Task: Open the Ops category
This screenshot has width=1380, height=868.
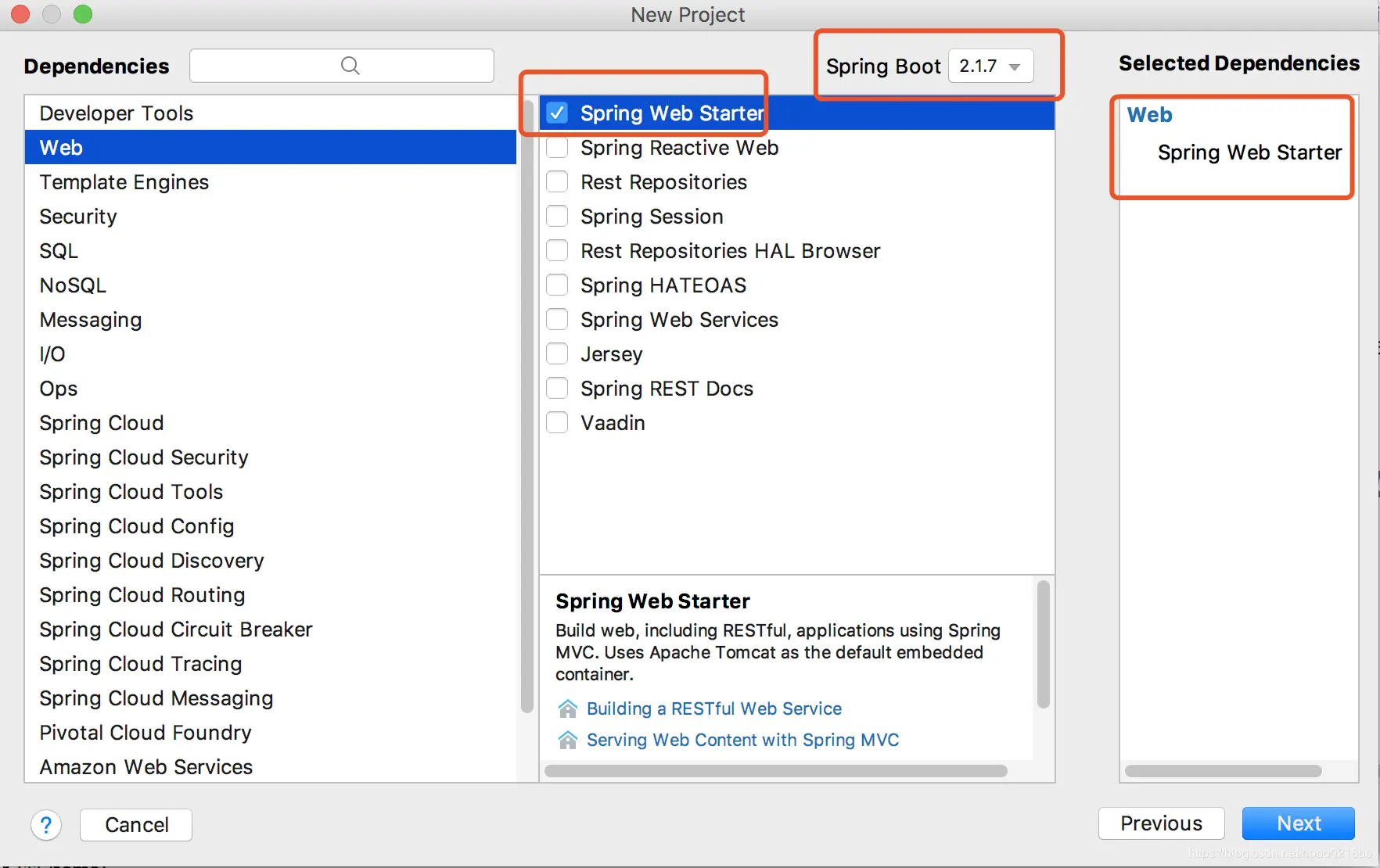Action: pyautogui.click(x=271, y=389)
